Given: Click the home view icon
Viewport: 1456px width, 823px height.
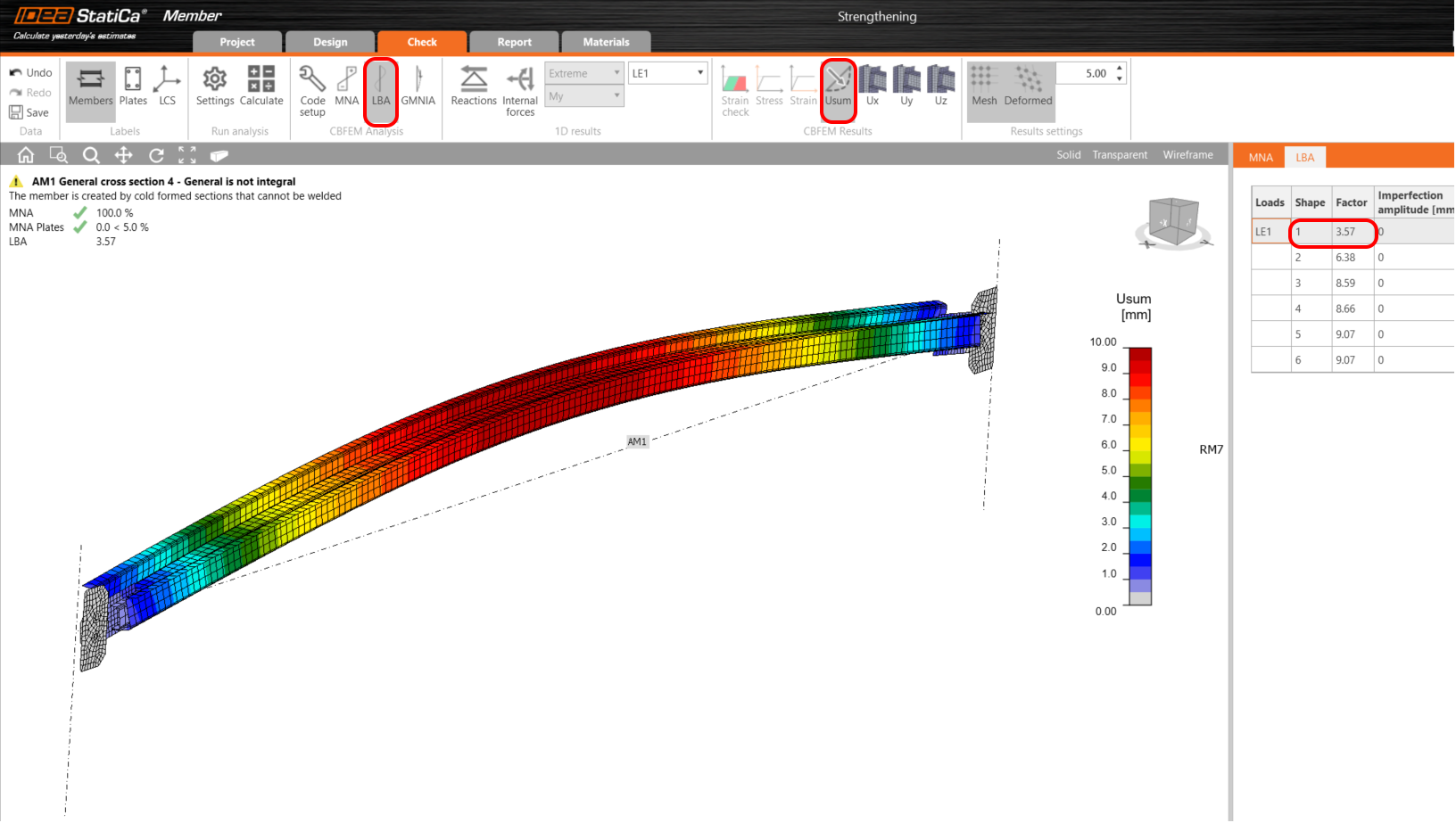Looking at the screenshot, I should pyautogui.click(x=26, y=155).
